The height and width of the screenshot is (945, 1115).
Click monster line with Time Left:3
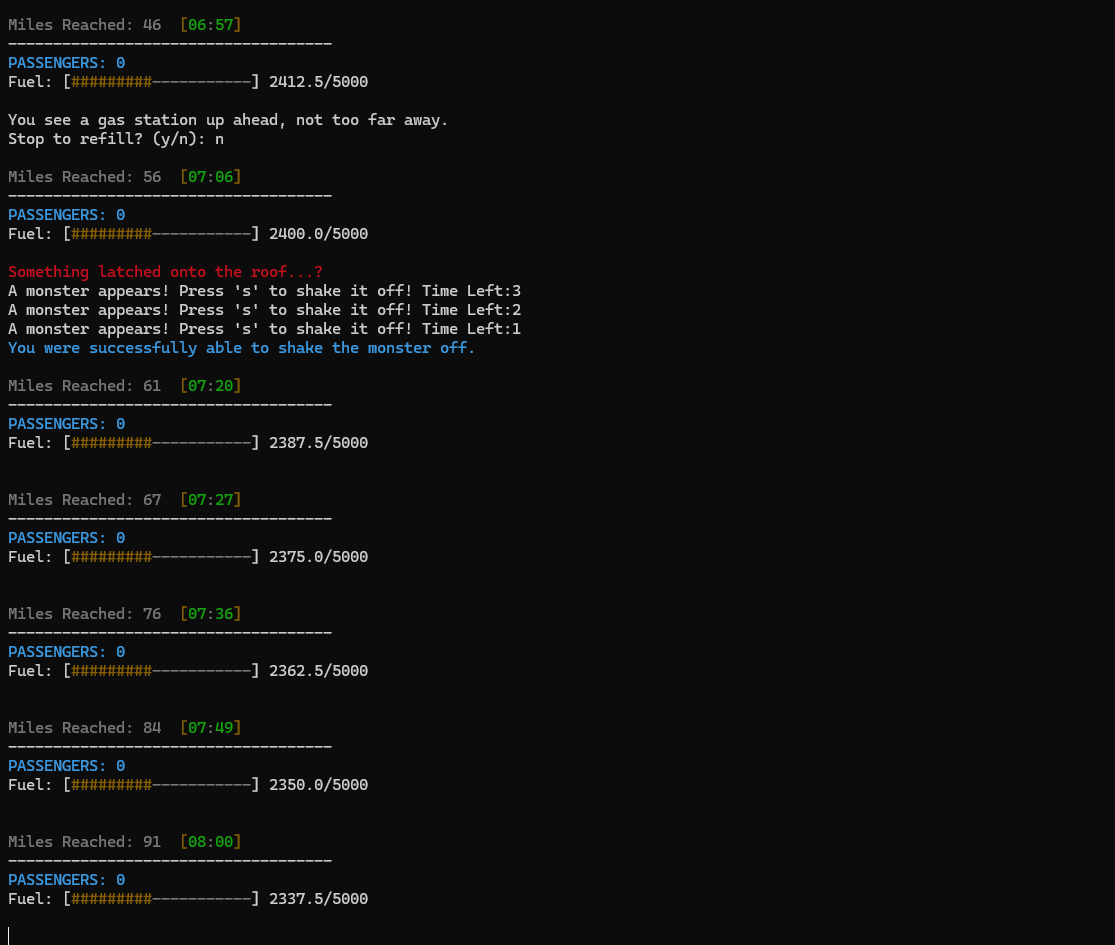click(x=265, y=291)
